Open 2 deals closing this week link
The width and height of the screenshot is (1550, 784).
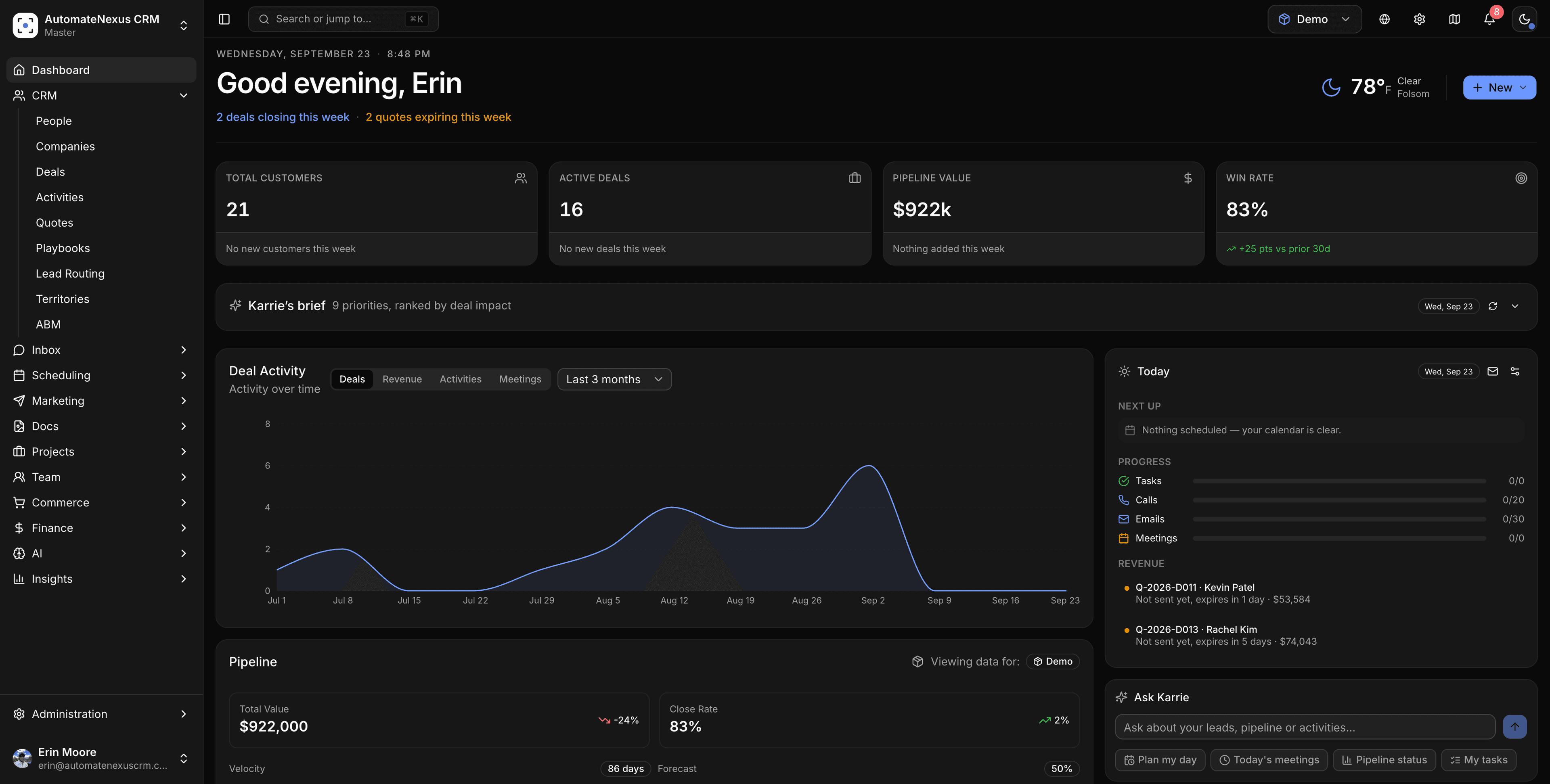click(283, 117)
